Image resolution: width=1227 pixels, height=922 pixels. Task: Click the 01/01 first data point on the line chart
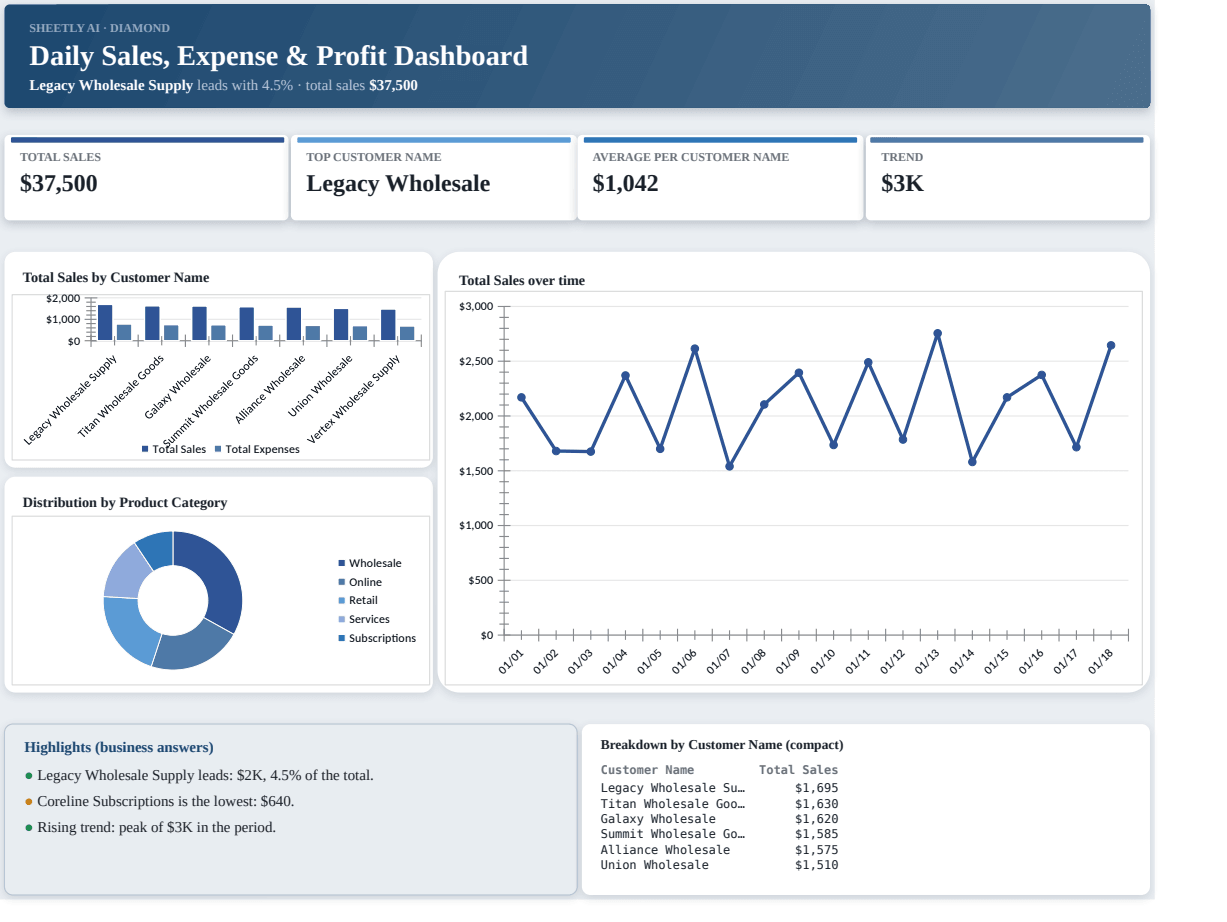click(x=521, y=397)
